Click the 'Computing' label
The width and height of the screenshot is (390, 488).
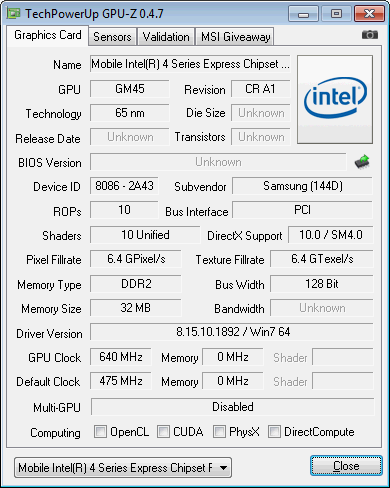pyautogui.click(x=55, y=433)
